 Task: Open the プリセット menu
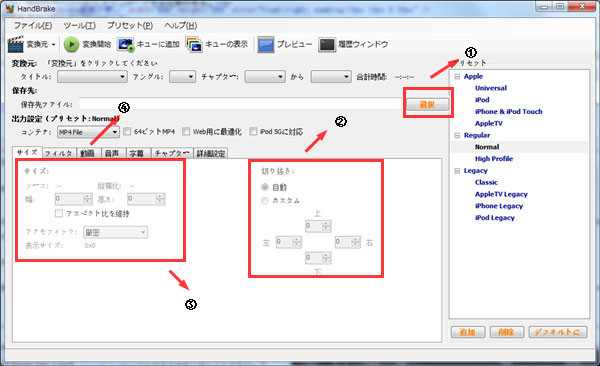coord(130,26)
